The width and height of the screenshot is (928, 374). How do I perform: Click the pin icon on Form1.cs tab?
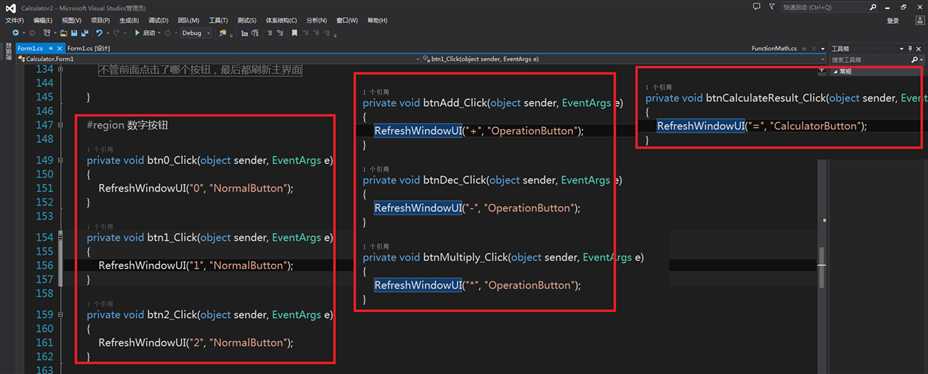click(51, 49)
